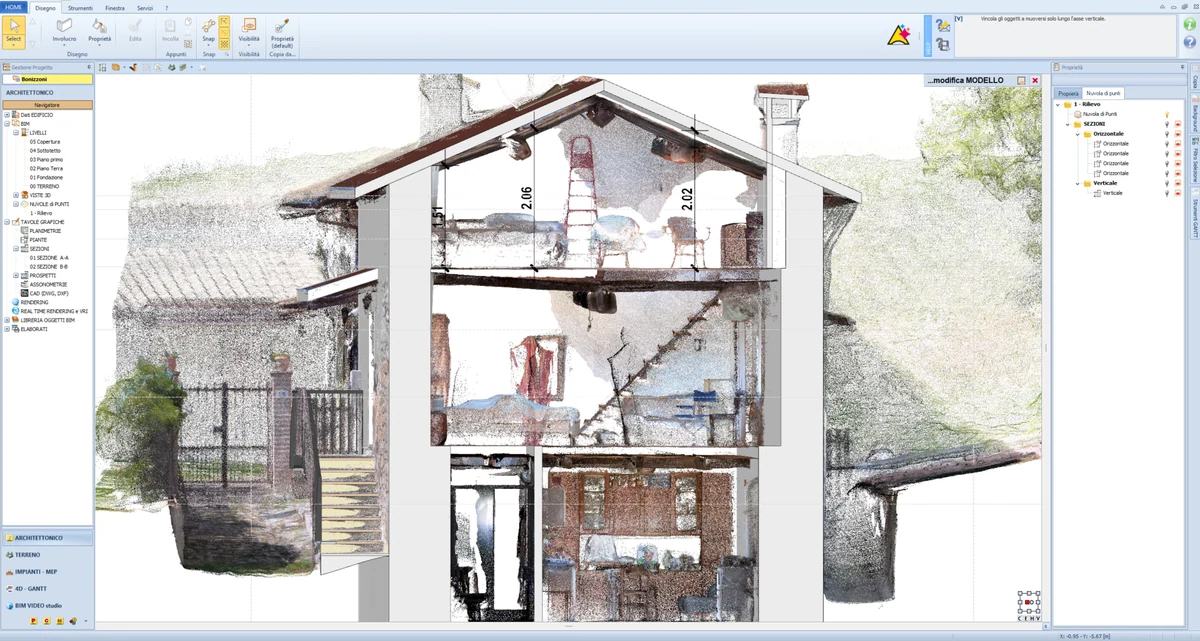Click the green layers icon in view toolbar

[x=183, y=68]
